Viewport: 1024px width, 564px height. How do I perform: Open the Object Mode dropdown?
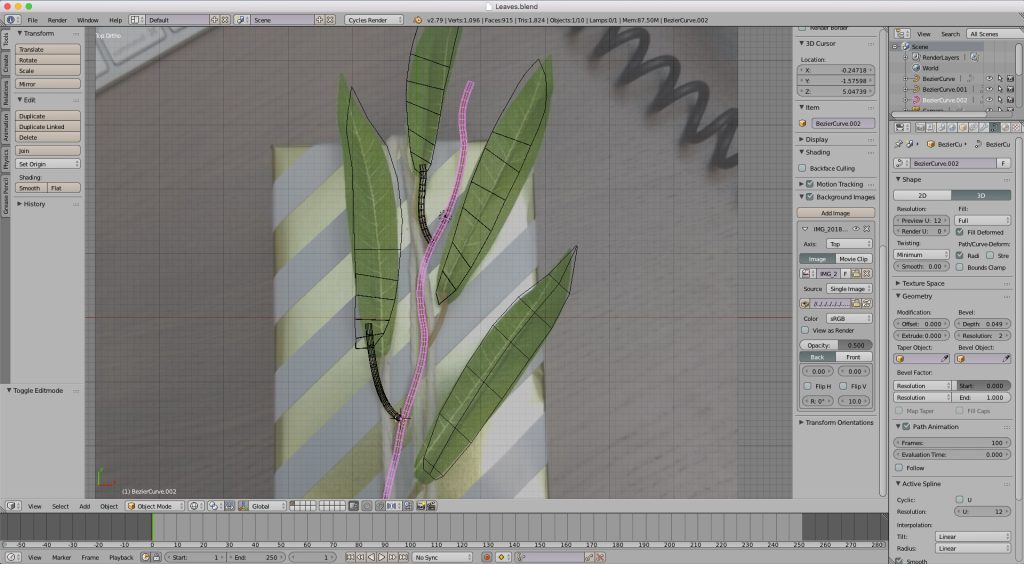[x=155, y=506]
